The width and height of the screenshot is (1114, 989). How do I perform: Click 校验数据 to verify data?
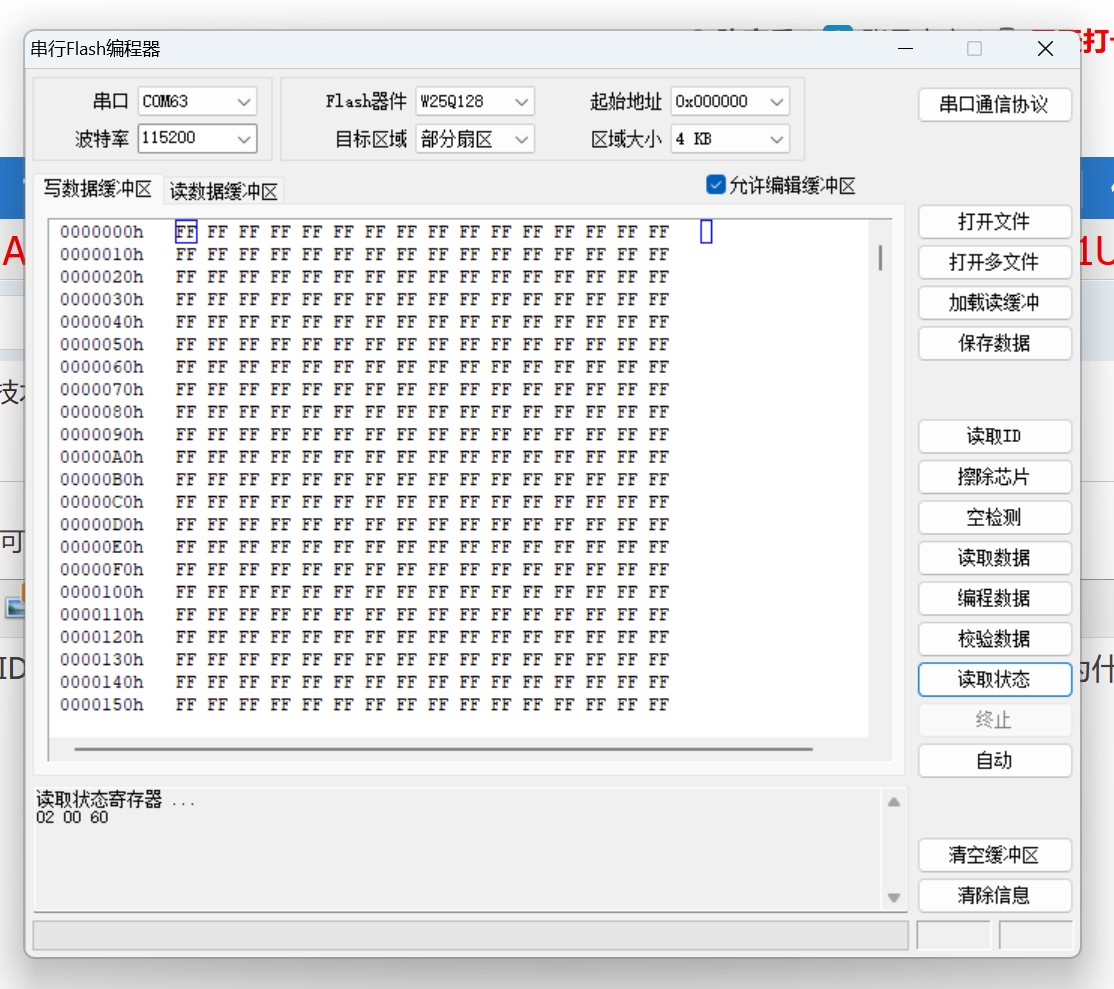(994, 639)
